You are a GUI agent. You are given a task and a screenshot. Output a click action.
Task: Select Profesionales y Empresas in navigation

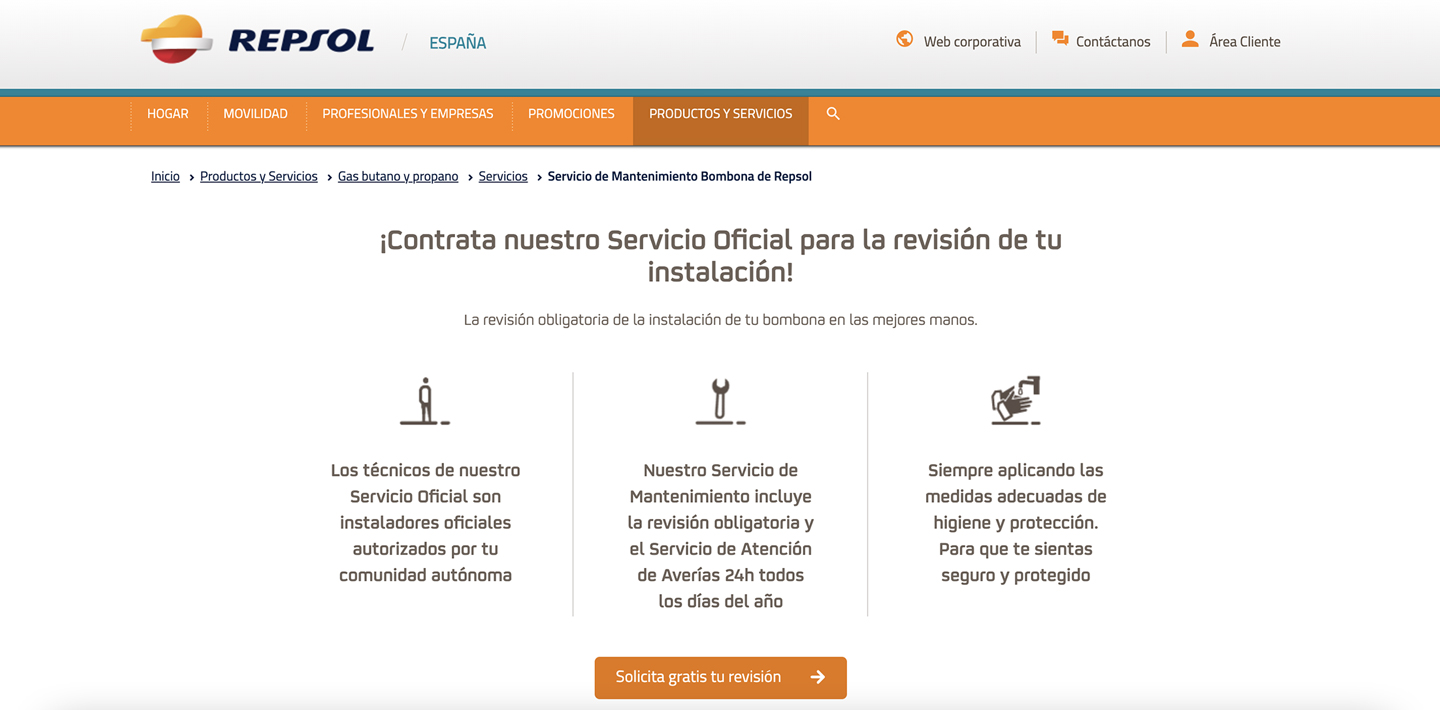407,114
